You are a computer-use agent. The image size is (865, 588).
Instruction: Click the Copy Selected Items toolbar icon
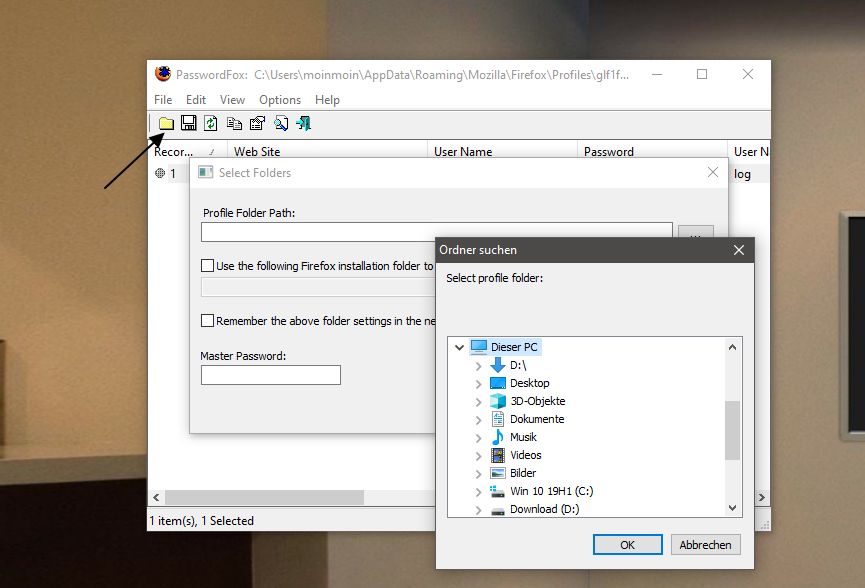[234, 124]
